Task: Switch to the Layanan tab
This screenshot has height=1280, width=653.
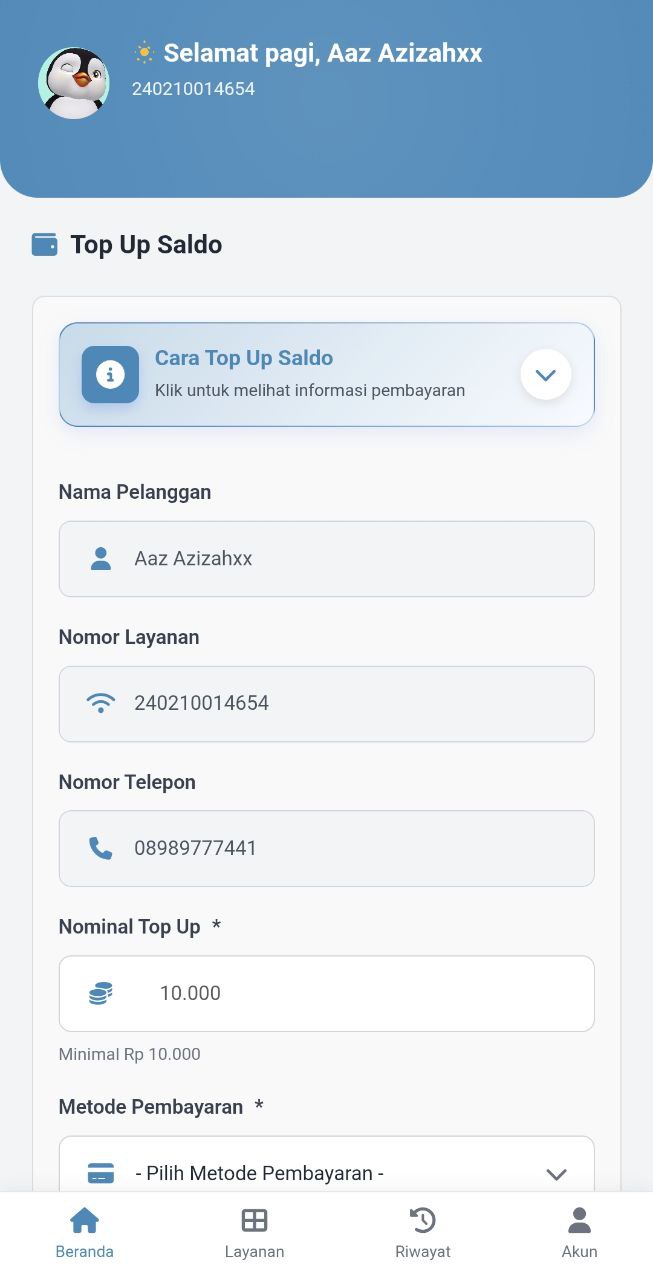Action: (x=254, y=1232)
